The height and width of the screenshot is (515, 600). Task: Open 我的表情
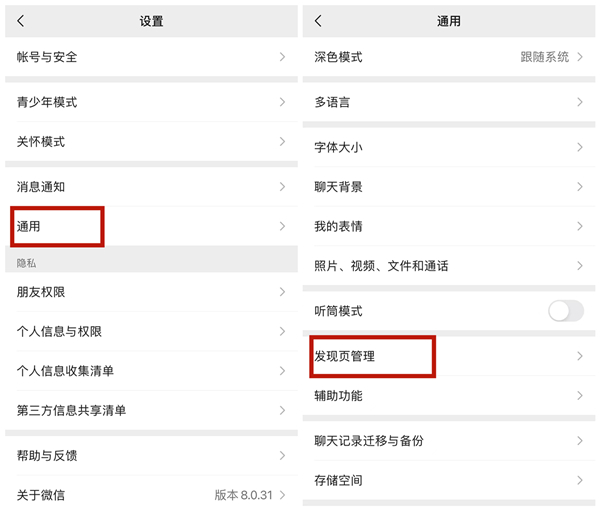pyautogui.click(x=449, y=226)
